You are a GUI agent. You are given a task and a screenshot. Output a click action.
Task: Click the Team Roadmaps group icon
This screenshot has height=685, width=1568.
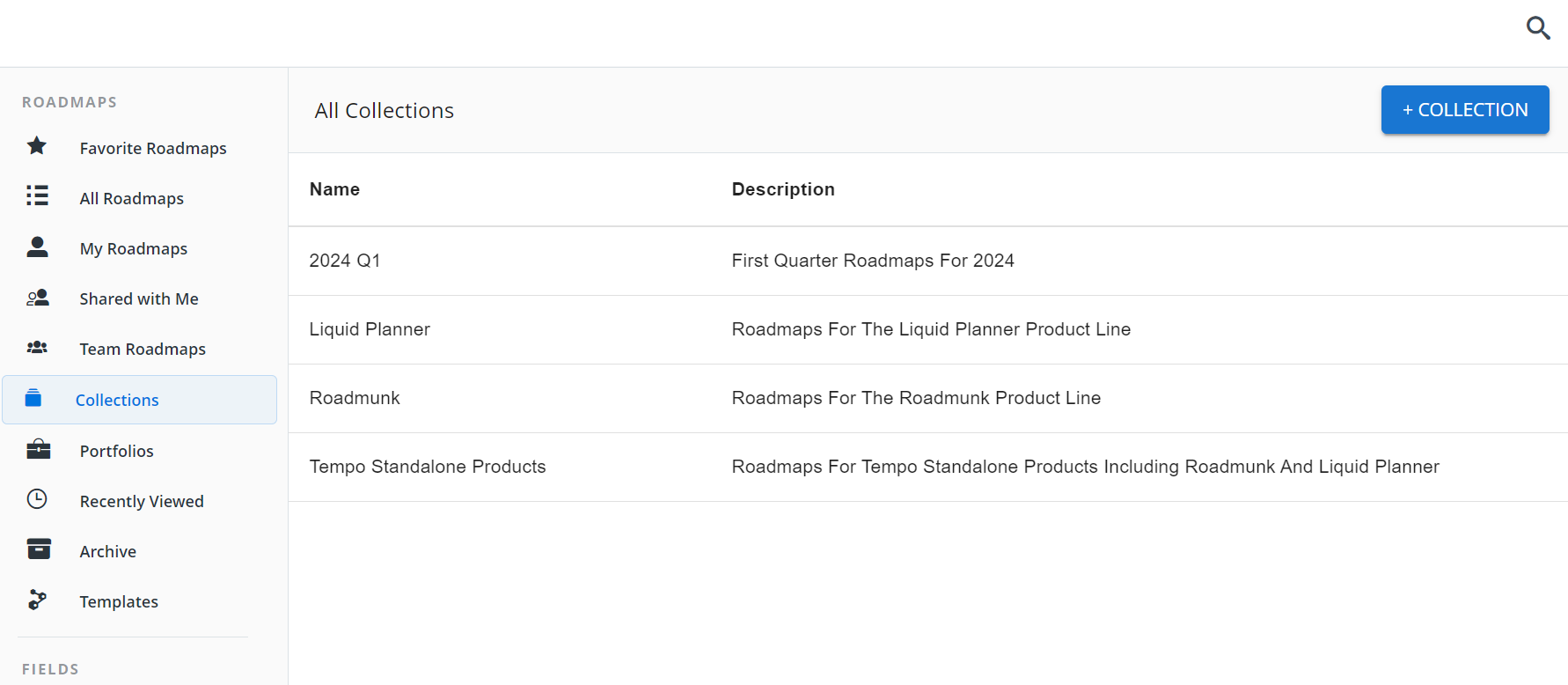(x=37, y=348)
